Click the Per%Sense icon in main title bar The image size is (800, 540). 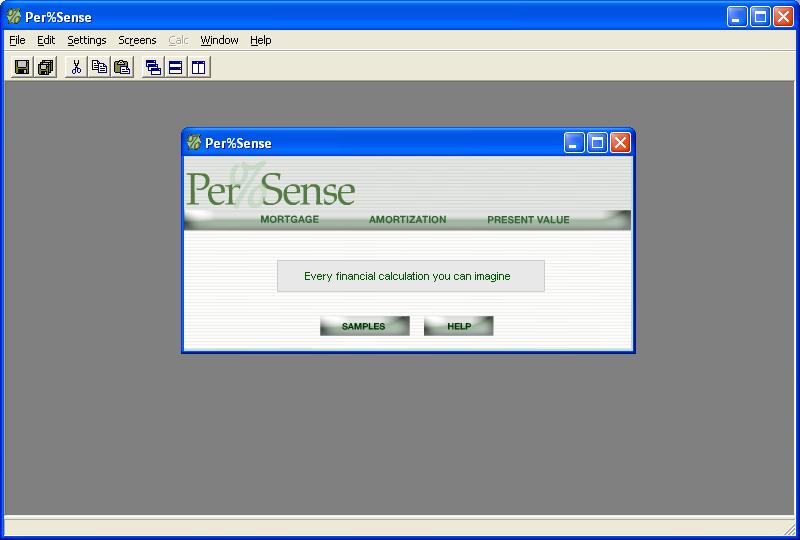point(14,16)
